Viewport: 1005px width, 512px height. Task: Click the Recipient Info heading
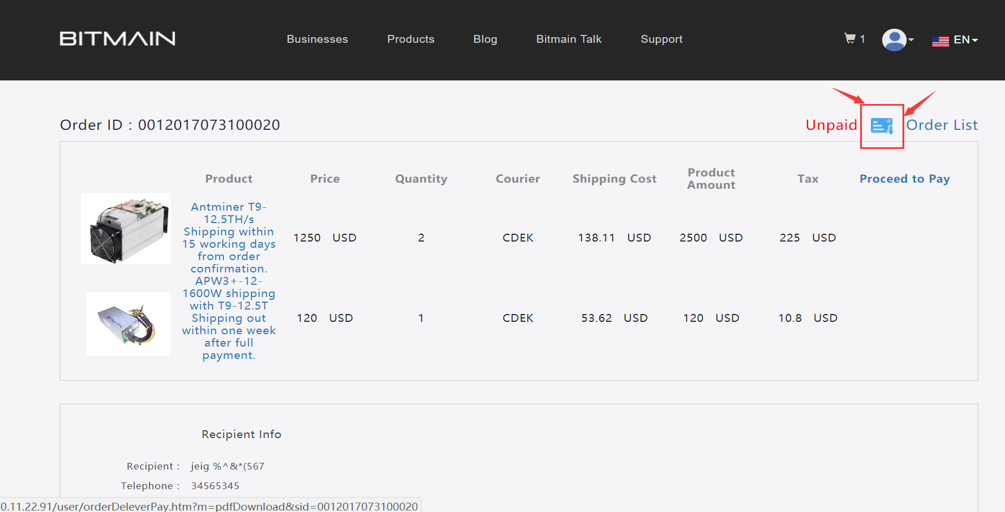pos(241,434)
